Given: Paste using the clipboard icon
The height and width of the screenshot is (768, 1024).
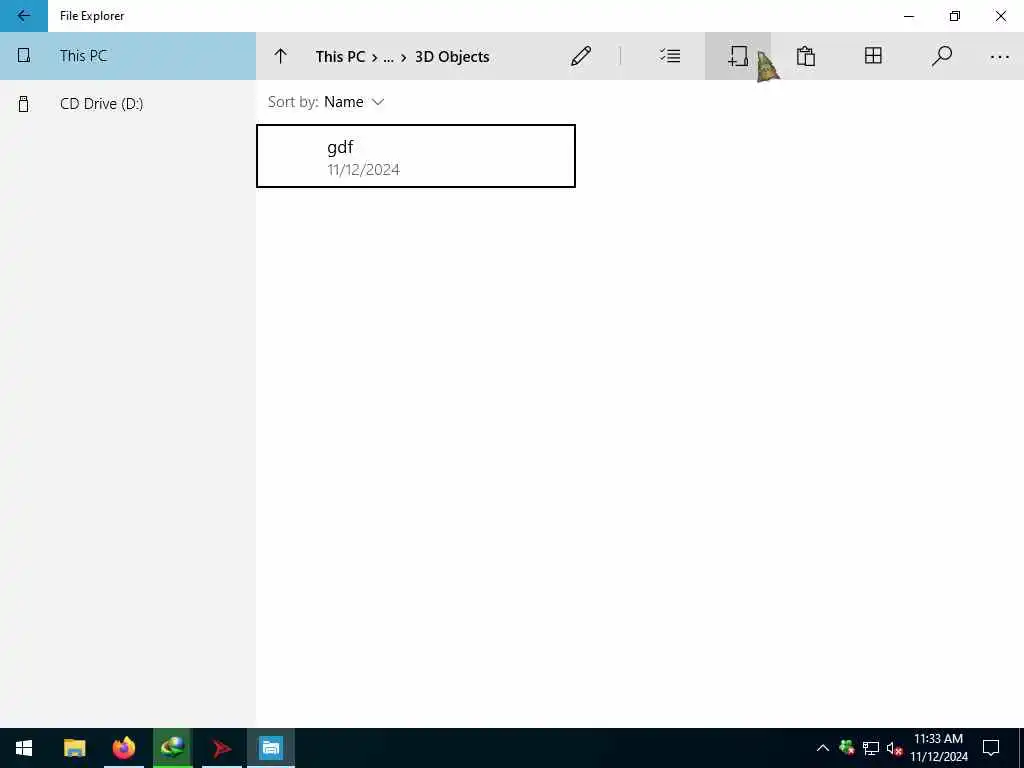Looking at the screenshot, I should 806,56.
